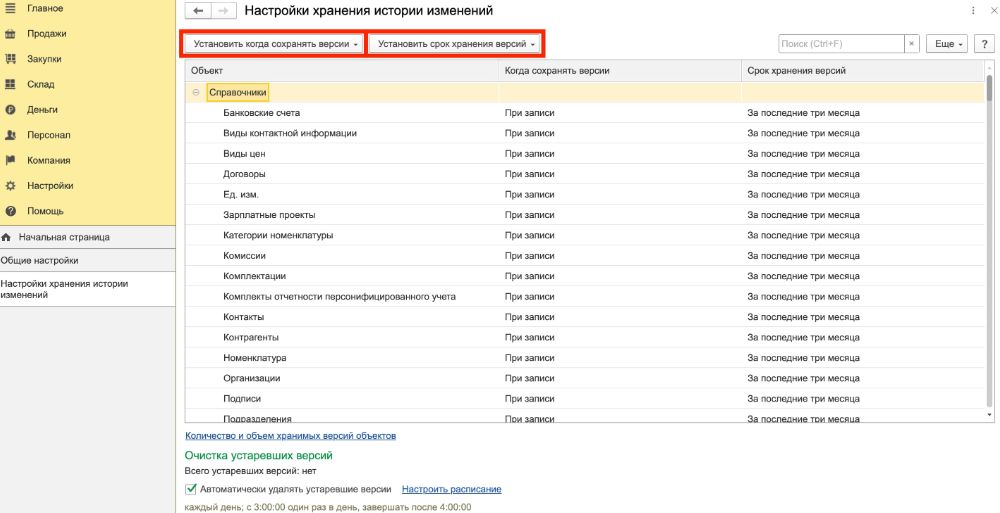
Task: Click the Помощь question mark icon
Action: coord(10,211)
